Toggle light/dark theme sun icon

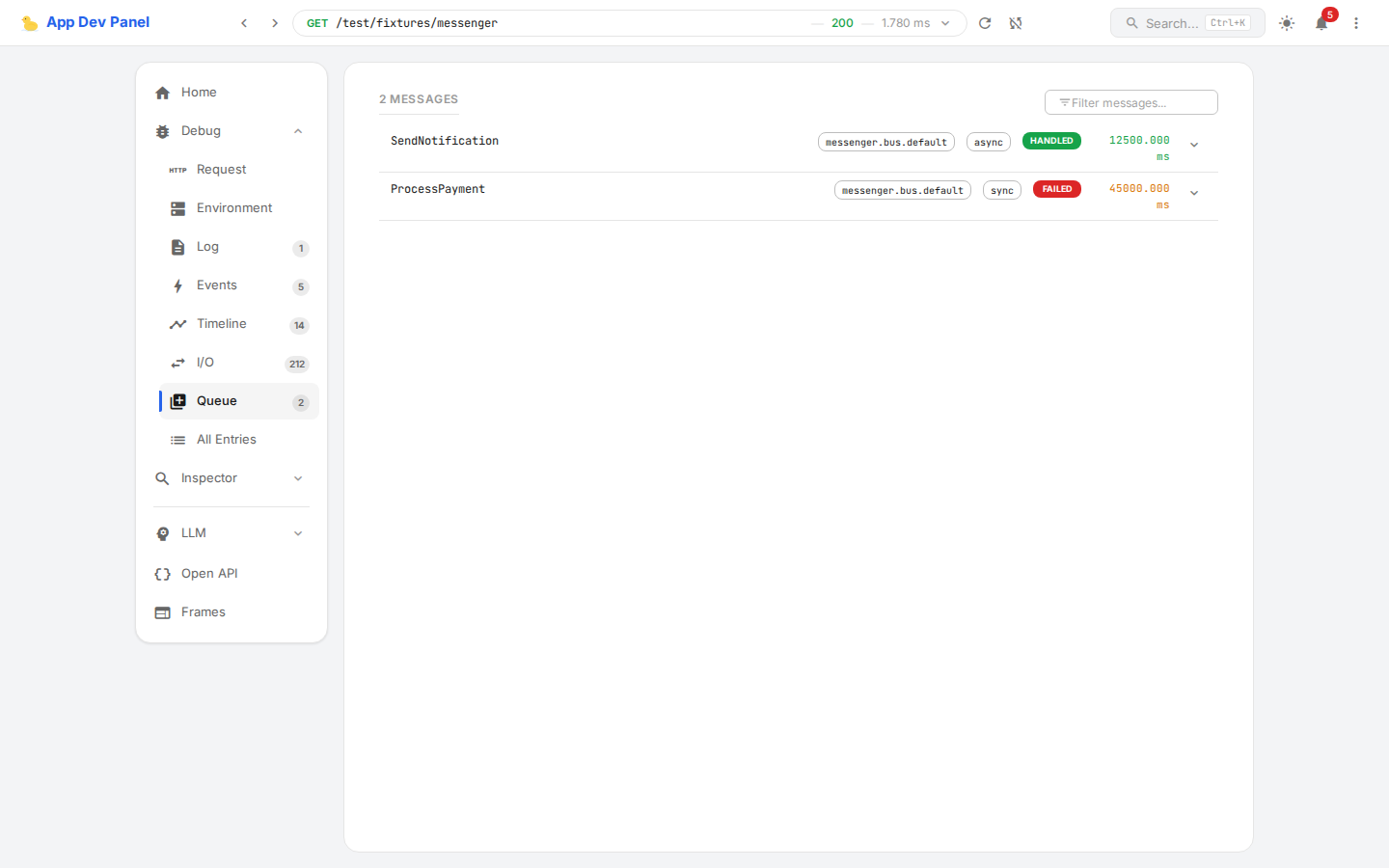(1287, 23)
